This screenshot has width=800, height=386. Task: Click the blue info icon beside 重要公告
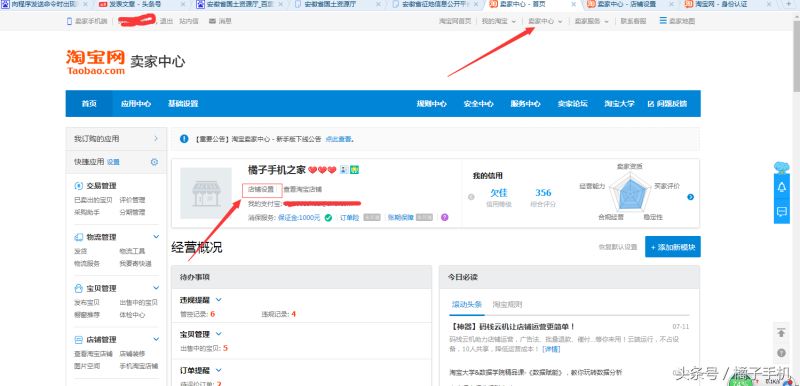(184, 139)
